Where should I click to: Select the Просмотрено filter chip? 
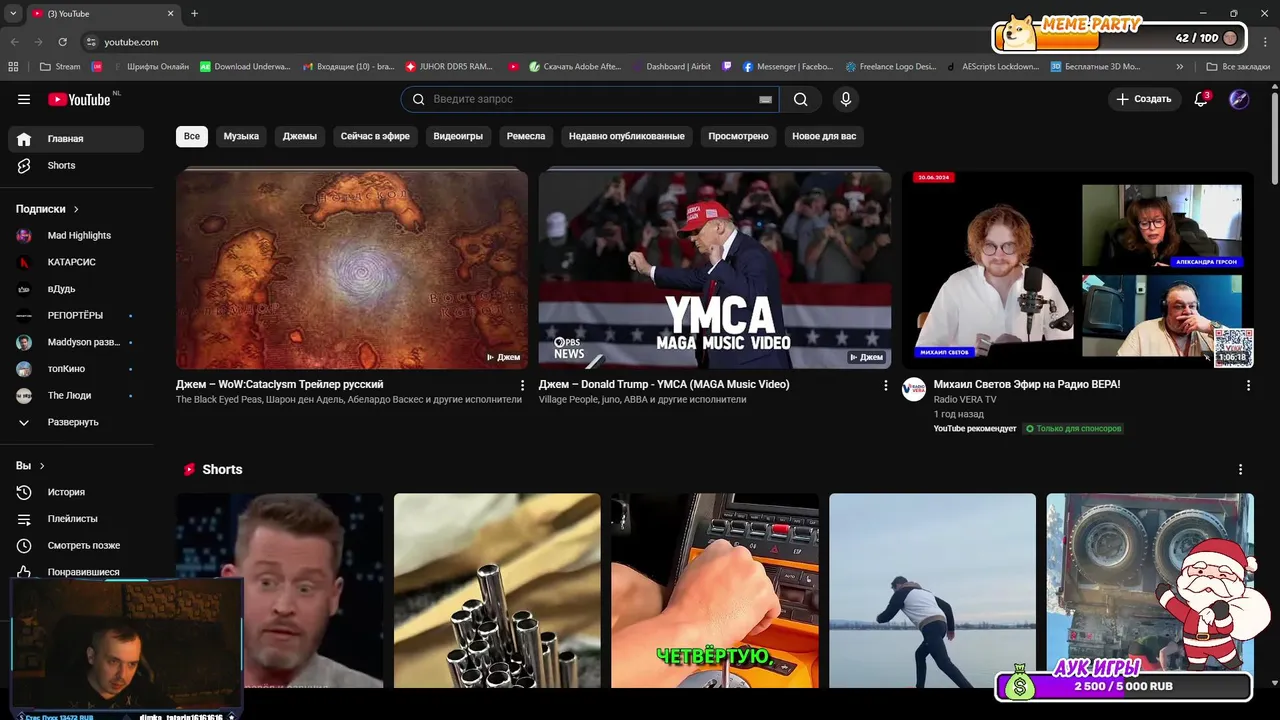738,136
